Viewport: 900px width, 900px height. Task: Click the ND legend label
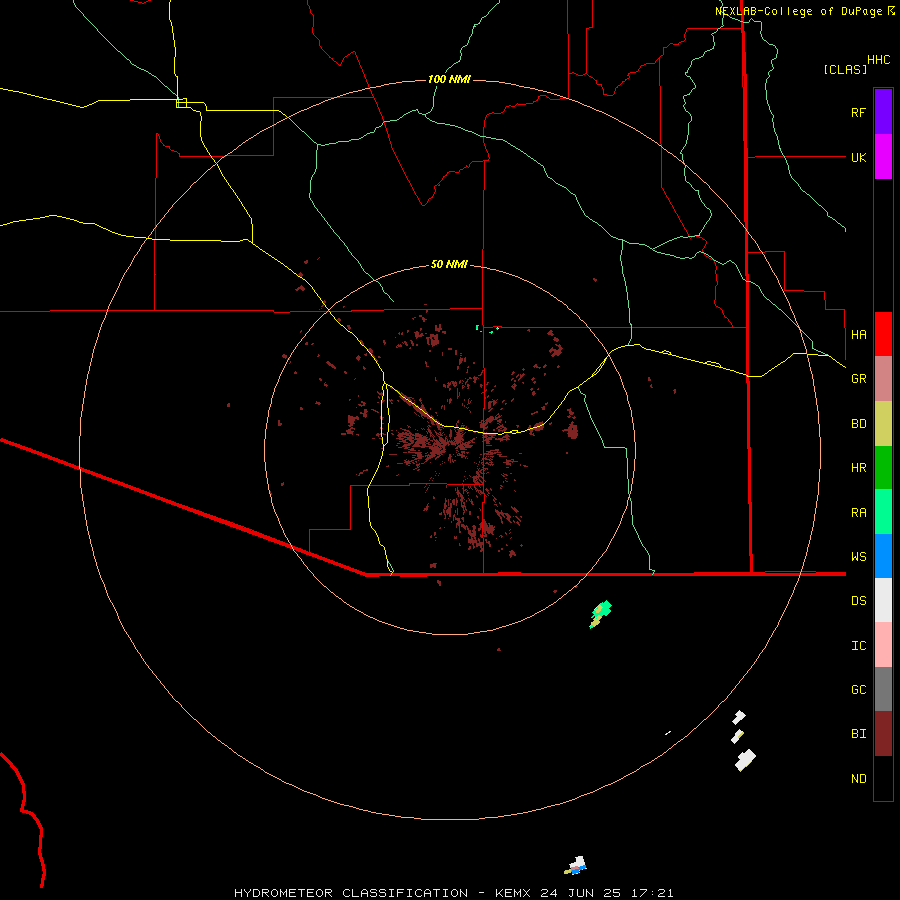858,779
